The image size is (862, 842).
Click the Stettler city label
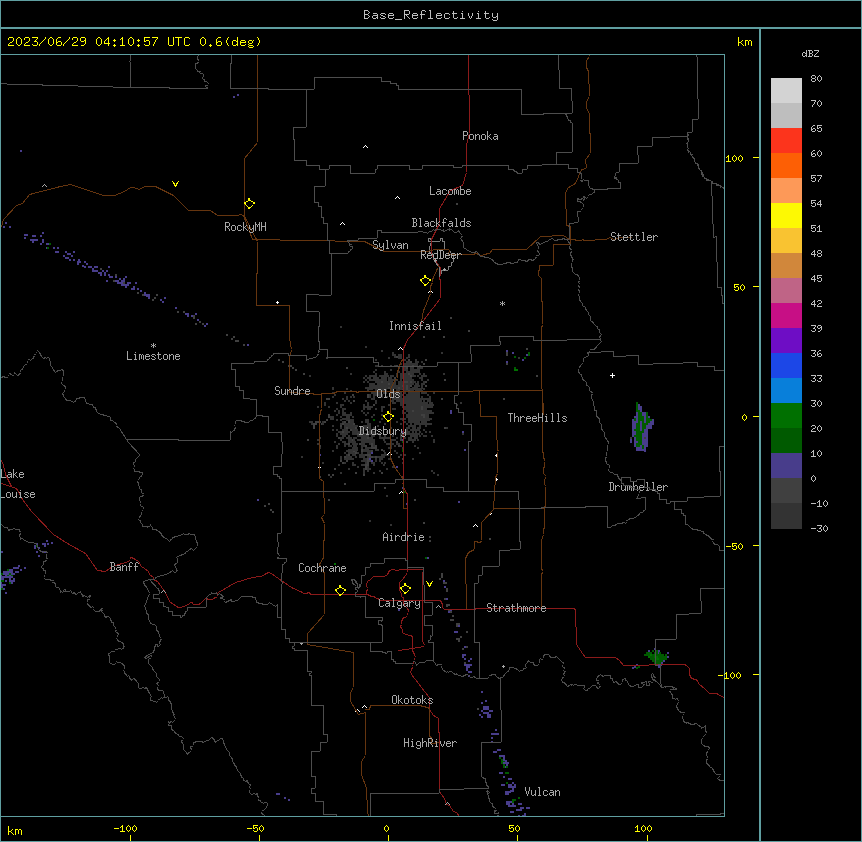(x=633, y=237)
